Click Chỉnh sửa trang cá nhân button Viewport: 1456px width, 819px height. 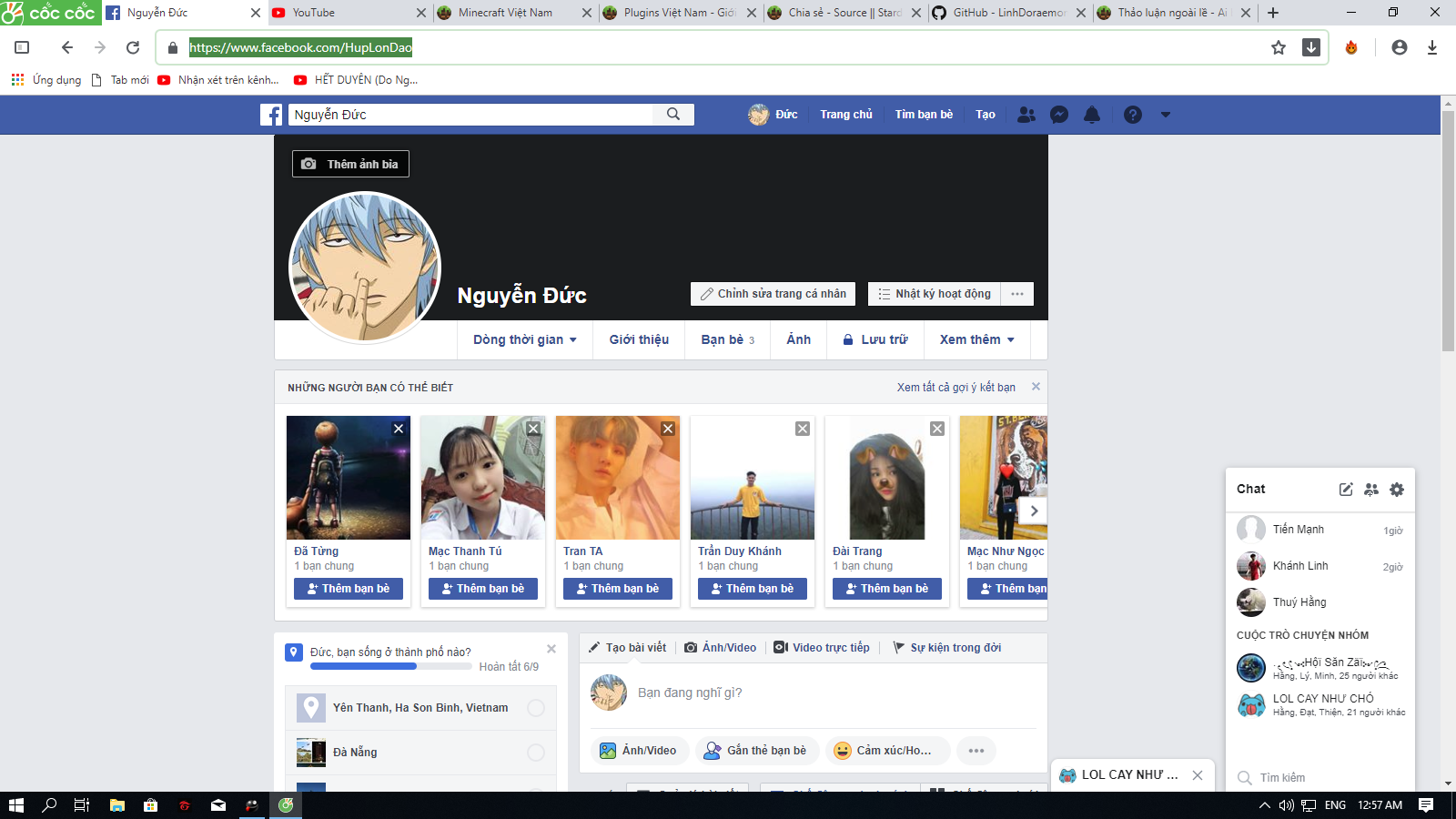773,294
